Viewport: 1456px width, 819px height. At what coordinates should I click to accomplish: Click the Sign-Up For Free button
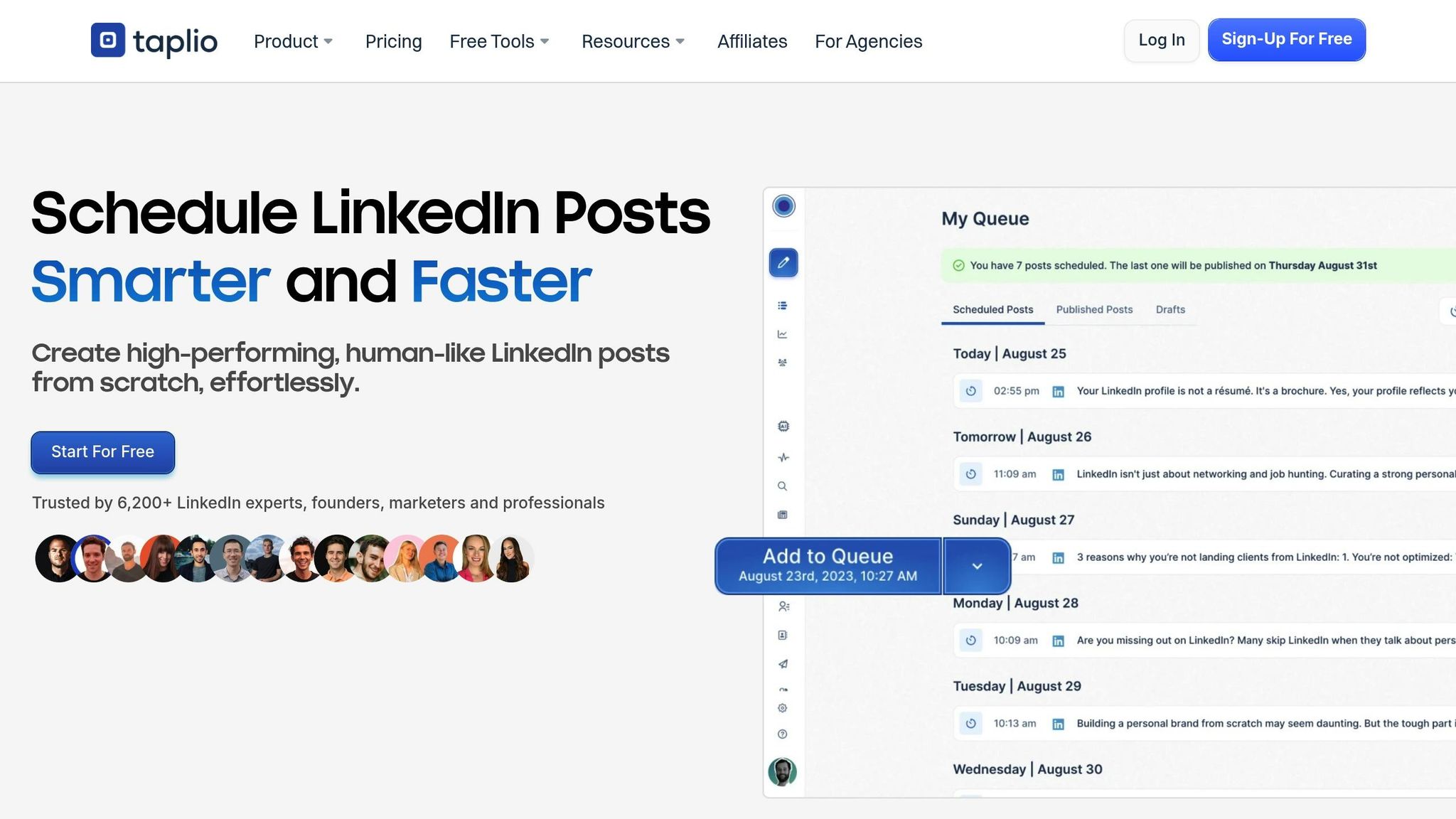[x=1286, y=40]
